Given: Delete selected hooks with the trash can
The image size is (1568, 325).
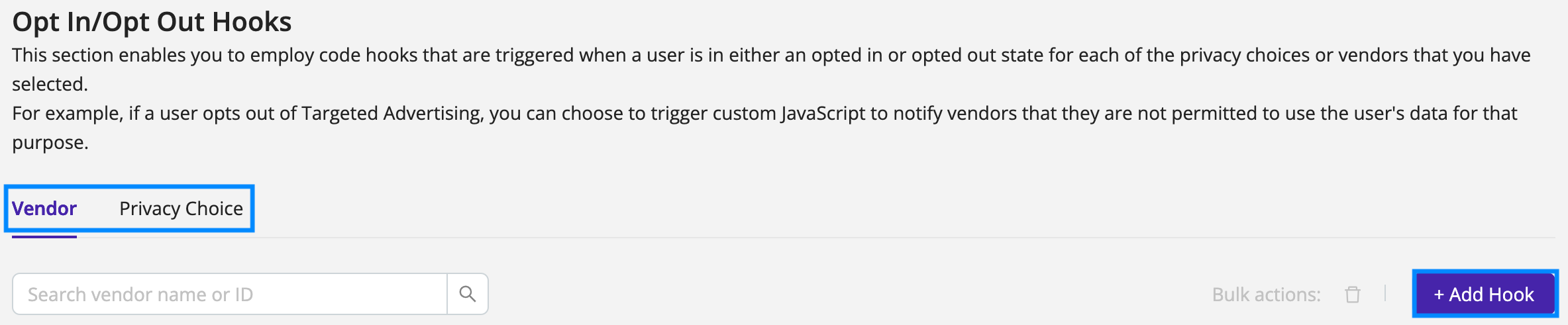Looking at the screenshot, I should pos(1353,294).
